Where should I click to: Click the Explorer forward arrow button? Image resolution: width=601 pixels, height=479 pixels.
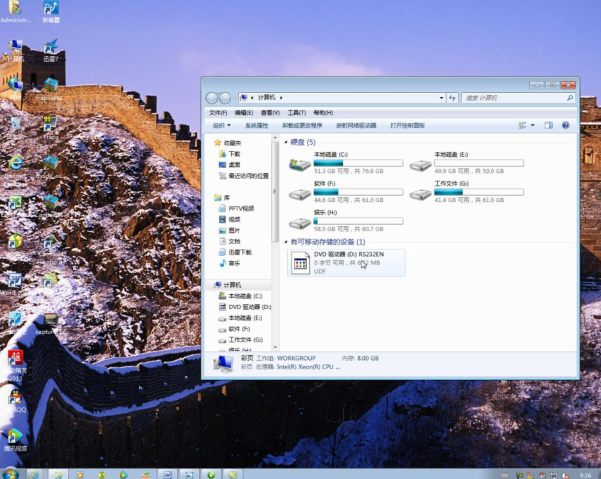(x=225, y=98)
